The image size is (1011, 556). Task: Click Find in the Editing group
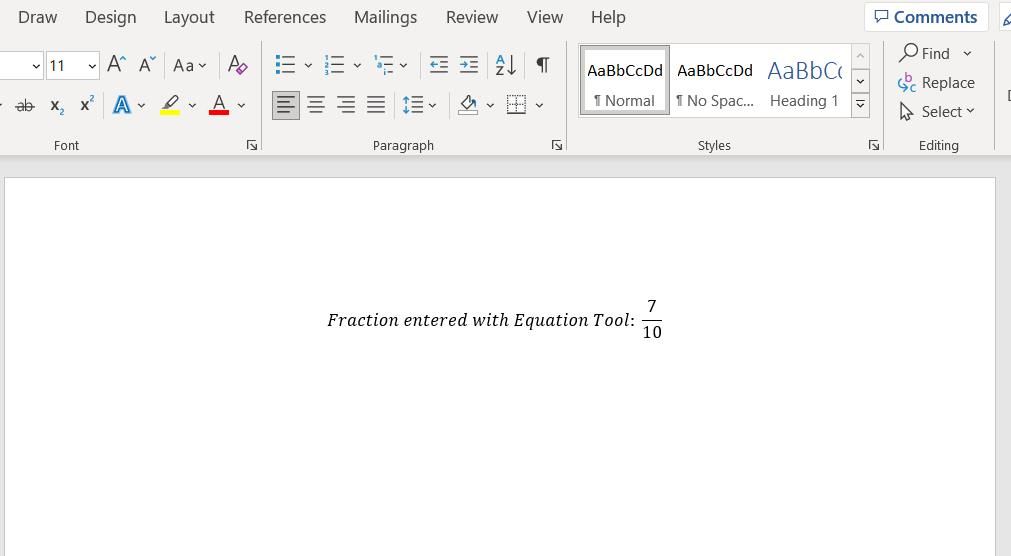(x=925, y=54)
